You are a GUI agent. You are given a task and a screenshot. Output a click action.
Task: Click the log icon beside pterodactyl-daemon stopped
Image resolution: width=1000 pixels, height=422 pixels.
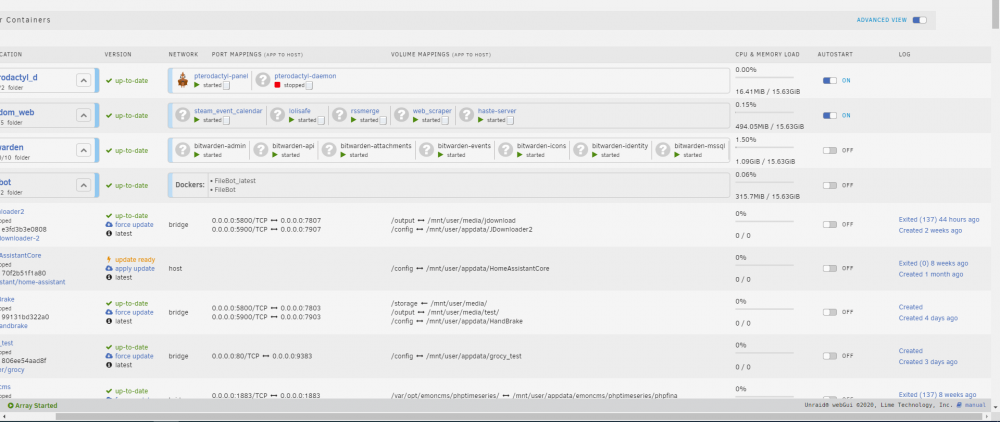[309, 85]
